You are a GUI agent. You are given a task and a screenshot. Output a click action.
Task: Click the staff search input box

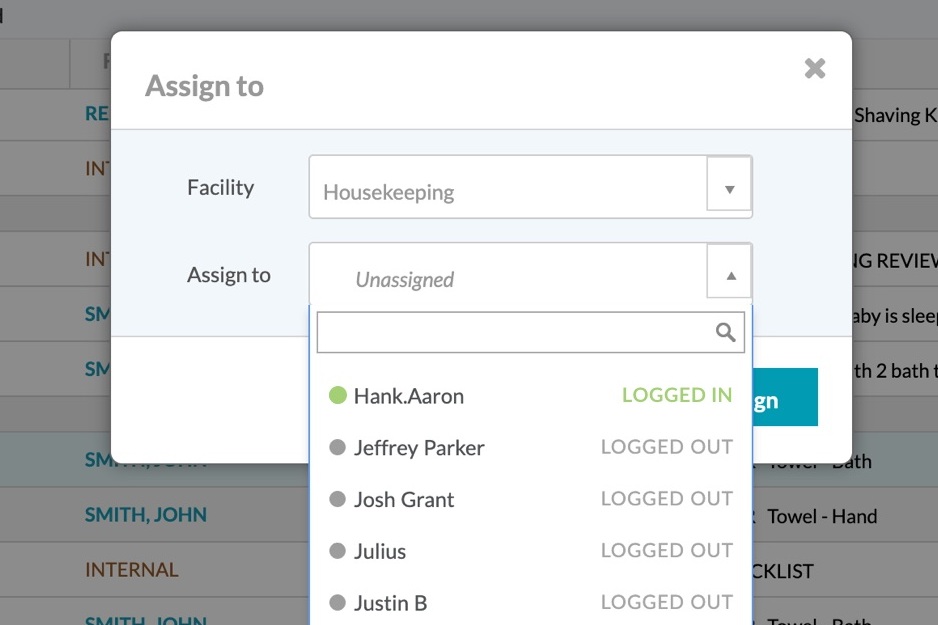tap(514, 333)
